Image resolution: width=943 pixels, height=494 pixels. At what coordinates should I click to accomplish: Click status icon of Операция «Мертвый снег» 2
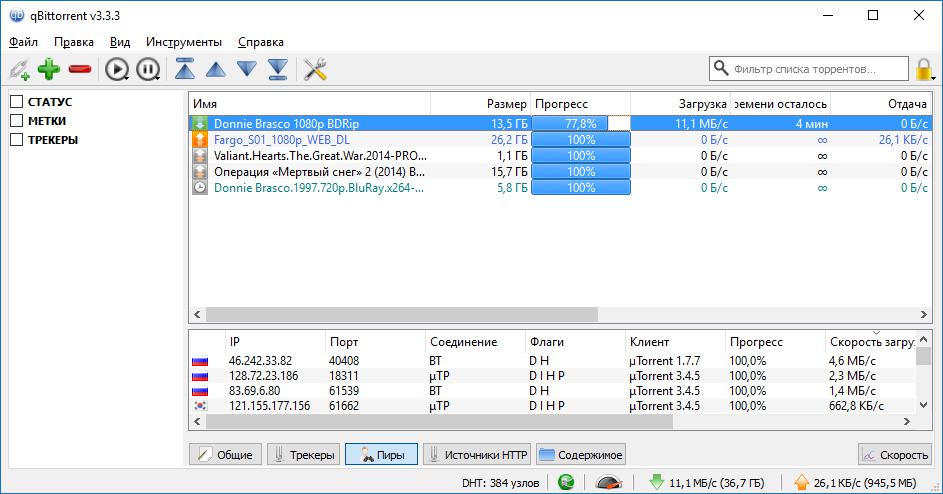(x=200, y=171)
